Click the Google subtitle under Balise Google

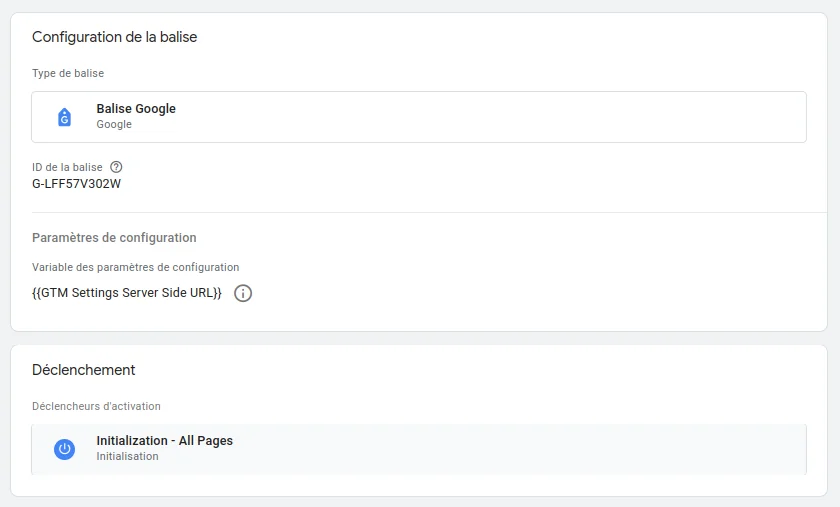point(114,125)
